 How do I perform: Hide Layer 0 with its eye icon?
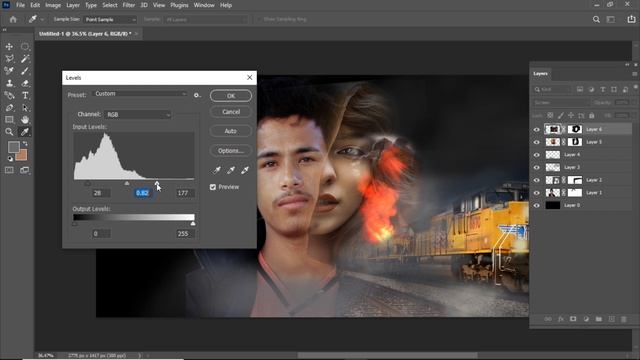pos(536,205)
